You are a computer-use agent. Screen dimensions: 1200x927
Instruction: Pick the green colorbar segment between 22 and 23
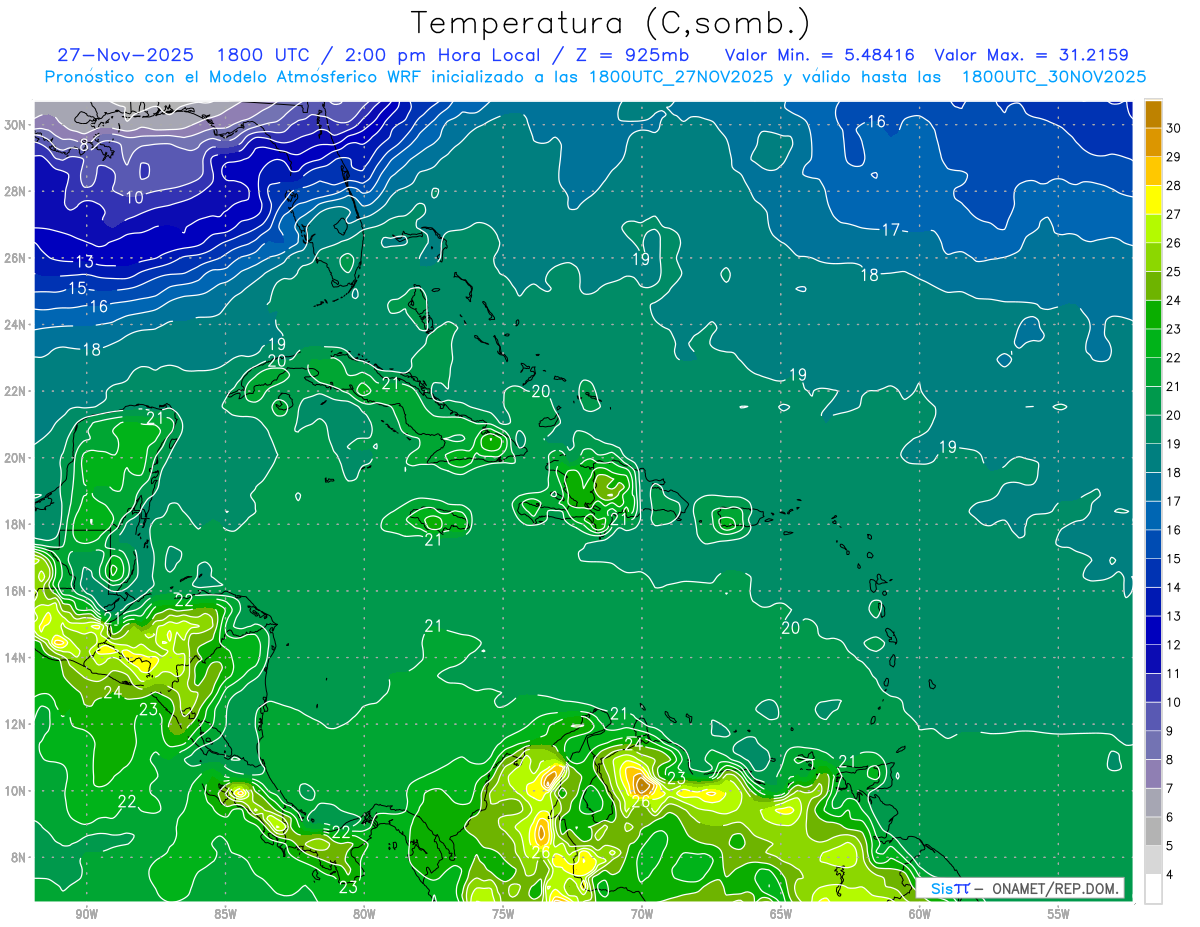pyautogui.click(x=1153, y=343)
